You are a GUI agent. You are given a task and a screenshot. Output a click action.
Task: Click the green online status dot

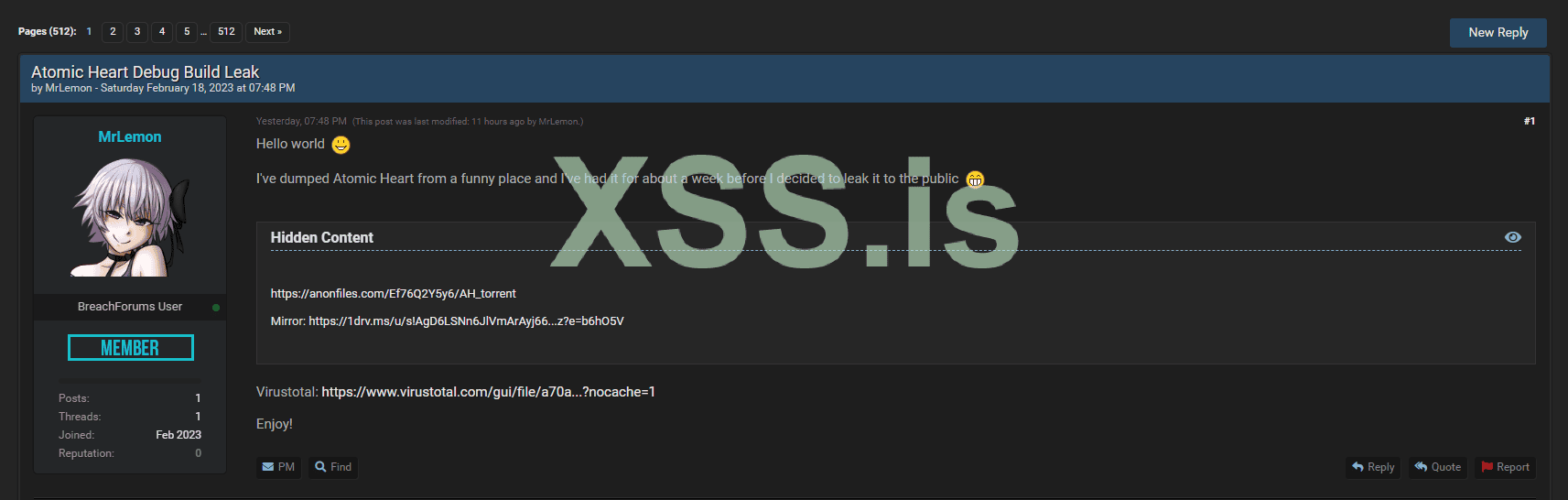point(216,308)
